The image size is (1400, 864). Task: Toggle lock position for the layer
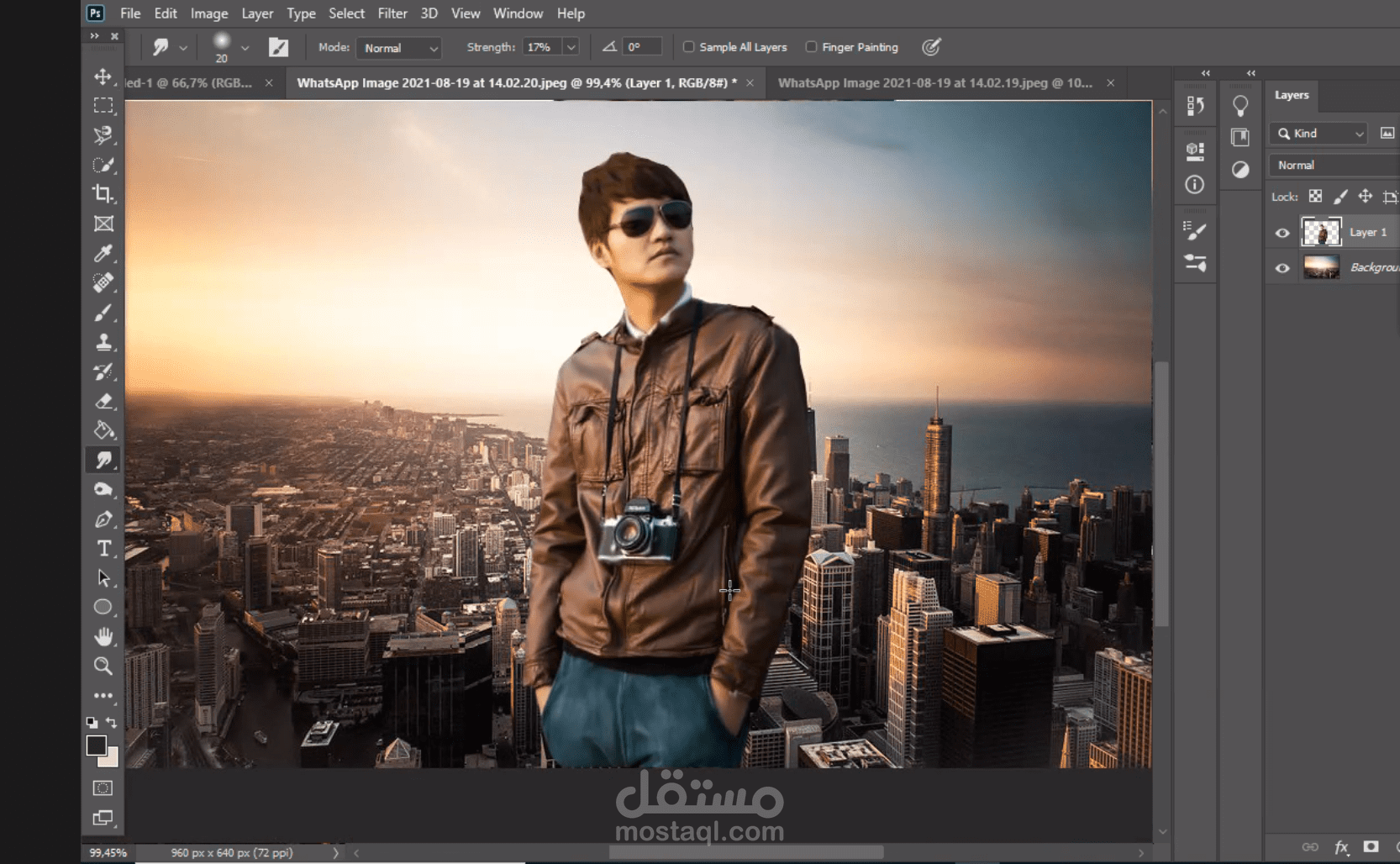[1366, 197]
